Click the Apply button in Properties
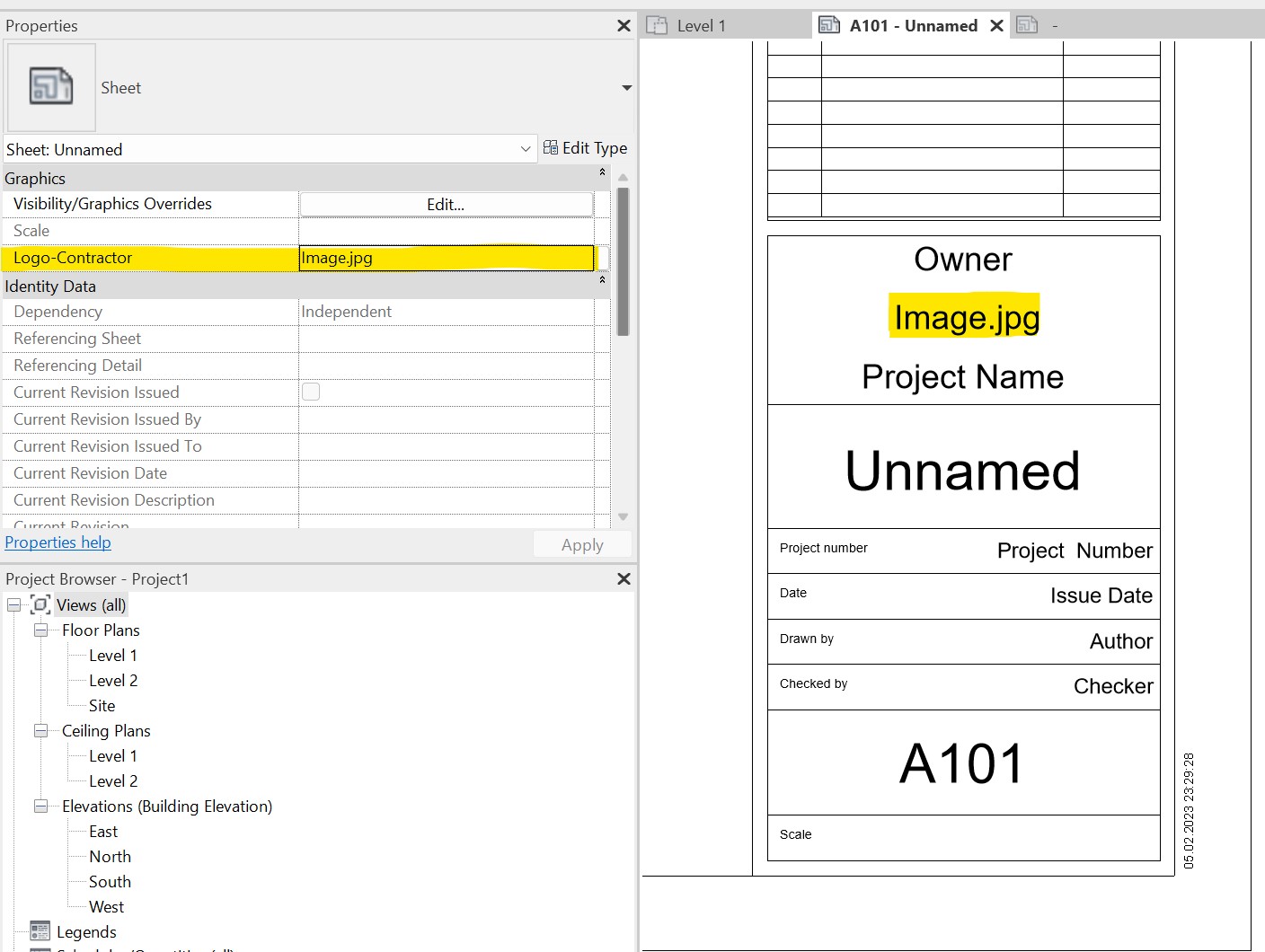This screenshot has width=1265, height=952. [x=582, y=545]
